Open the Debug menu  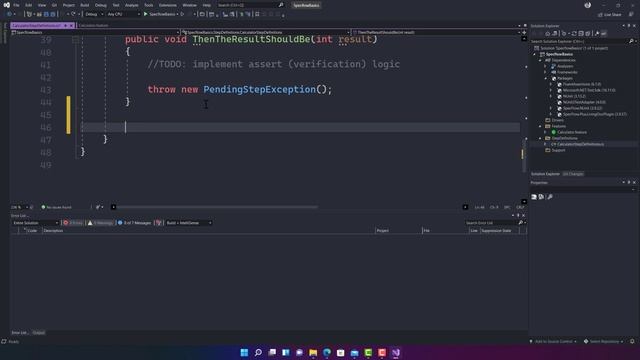pos(100,5)
